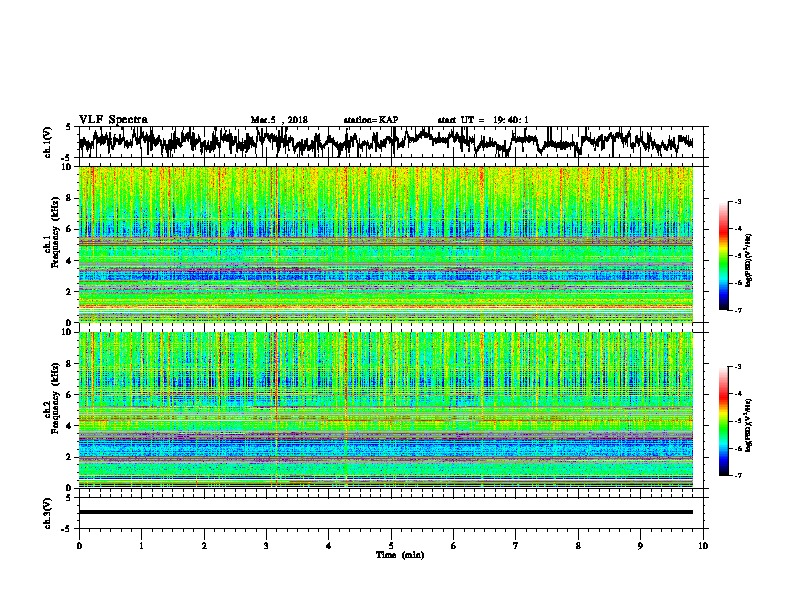The height and width of the screenshot is (612, 792).
Task: Select the date text "Mar.5 , 2018"
Action: (279, 120)
